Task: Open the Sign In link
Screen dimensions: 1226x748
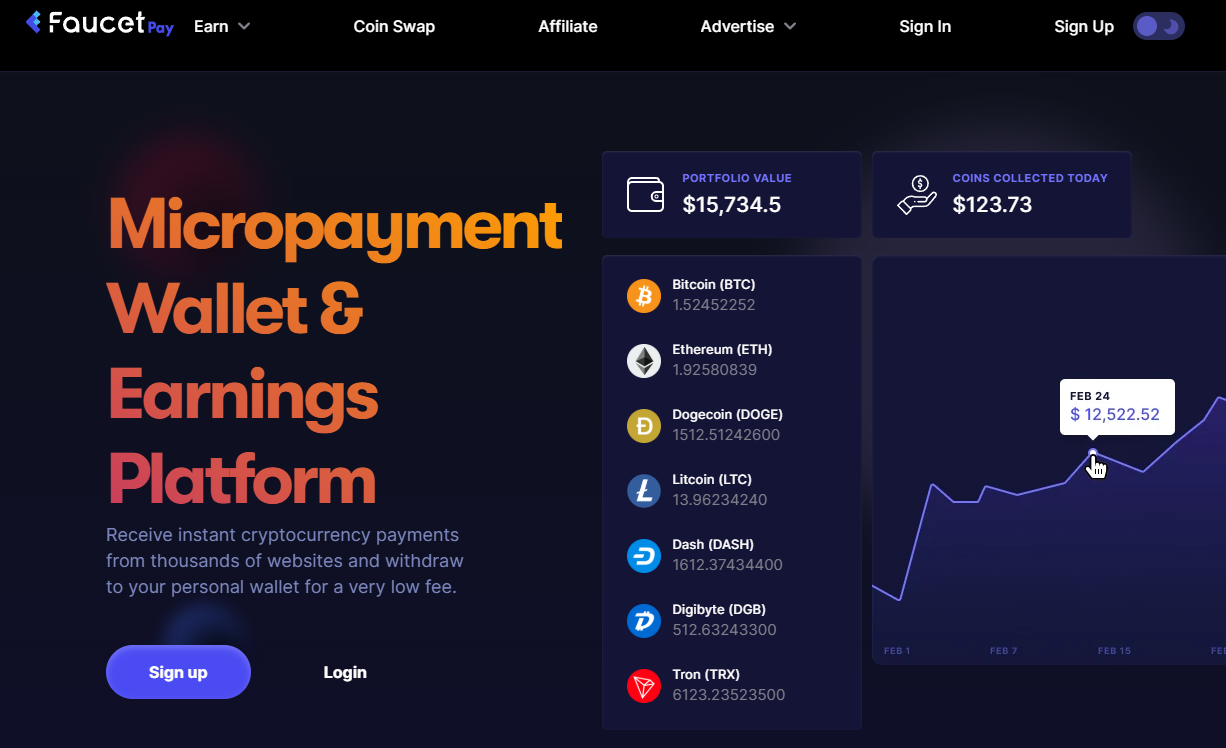Action: [x=925, y=26]
